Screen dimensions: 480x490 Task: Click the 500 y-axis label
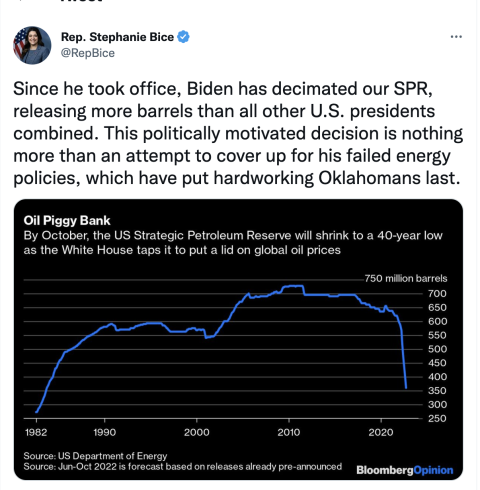437,349
